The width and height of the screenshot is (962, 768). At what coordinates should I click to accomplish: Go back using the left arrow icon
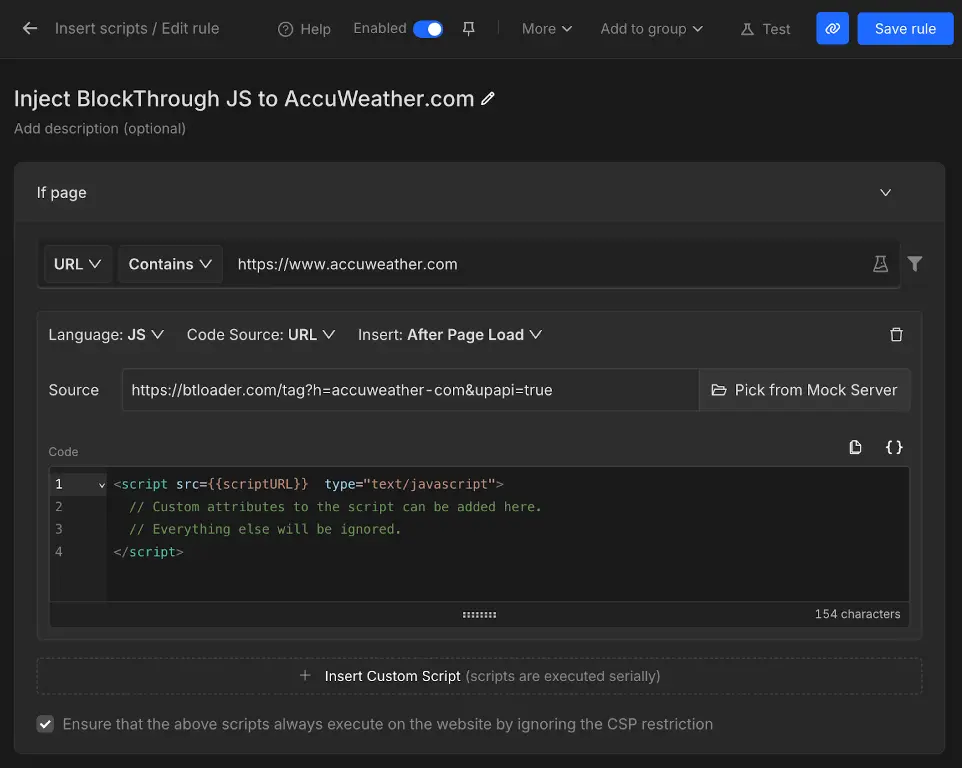tap(29, 28)
